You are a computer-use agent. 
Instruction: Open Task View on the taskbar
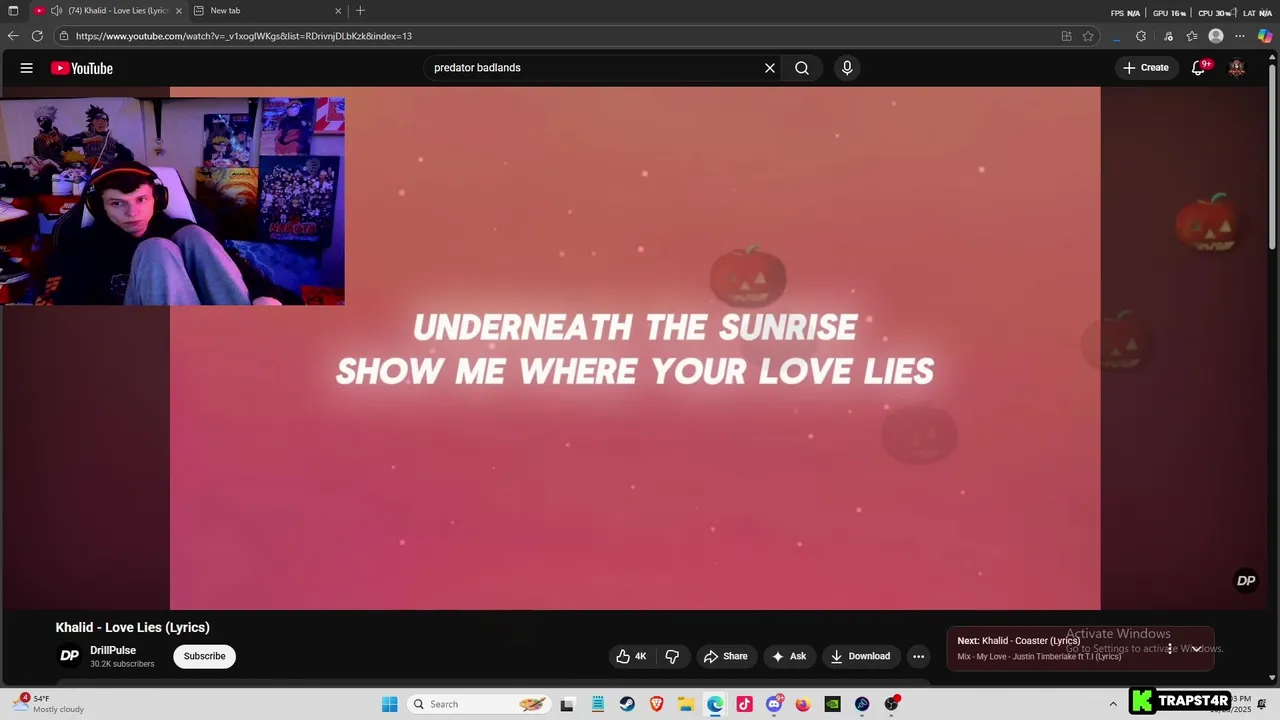pos(567,704)
